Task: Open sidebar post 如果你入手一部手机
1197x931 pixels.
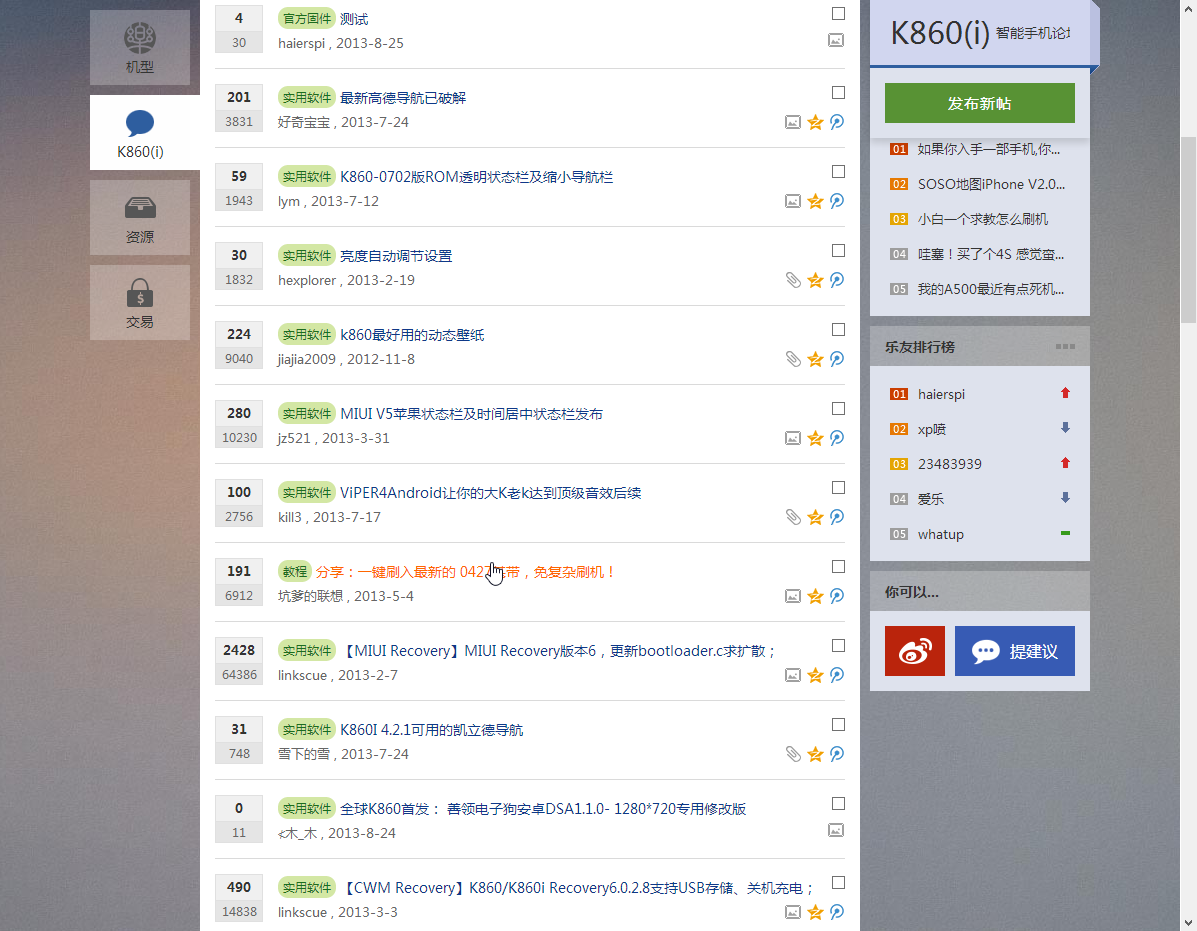Action: (989, 150)
